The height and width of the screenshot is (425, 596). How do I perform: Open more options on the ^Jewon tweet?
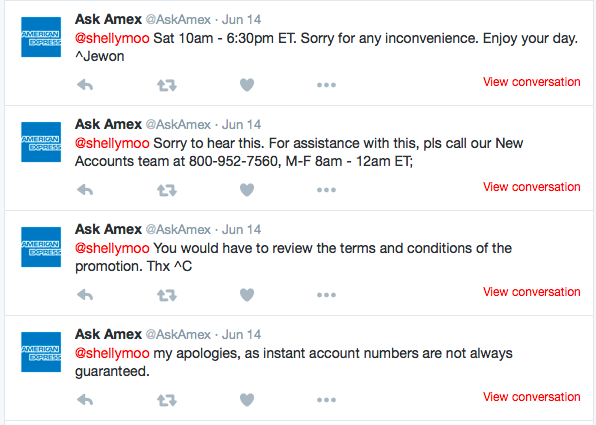point(327,85)
